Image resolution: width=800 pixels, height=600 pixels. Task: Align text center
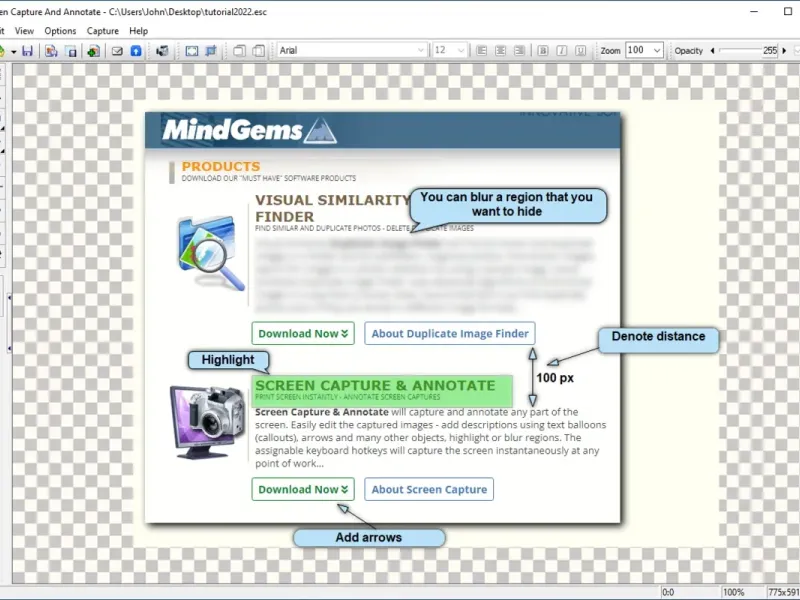pyautogui.click(x=501, y=51)
